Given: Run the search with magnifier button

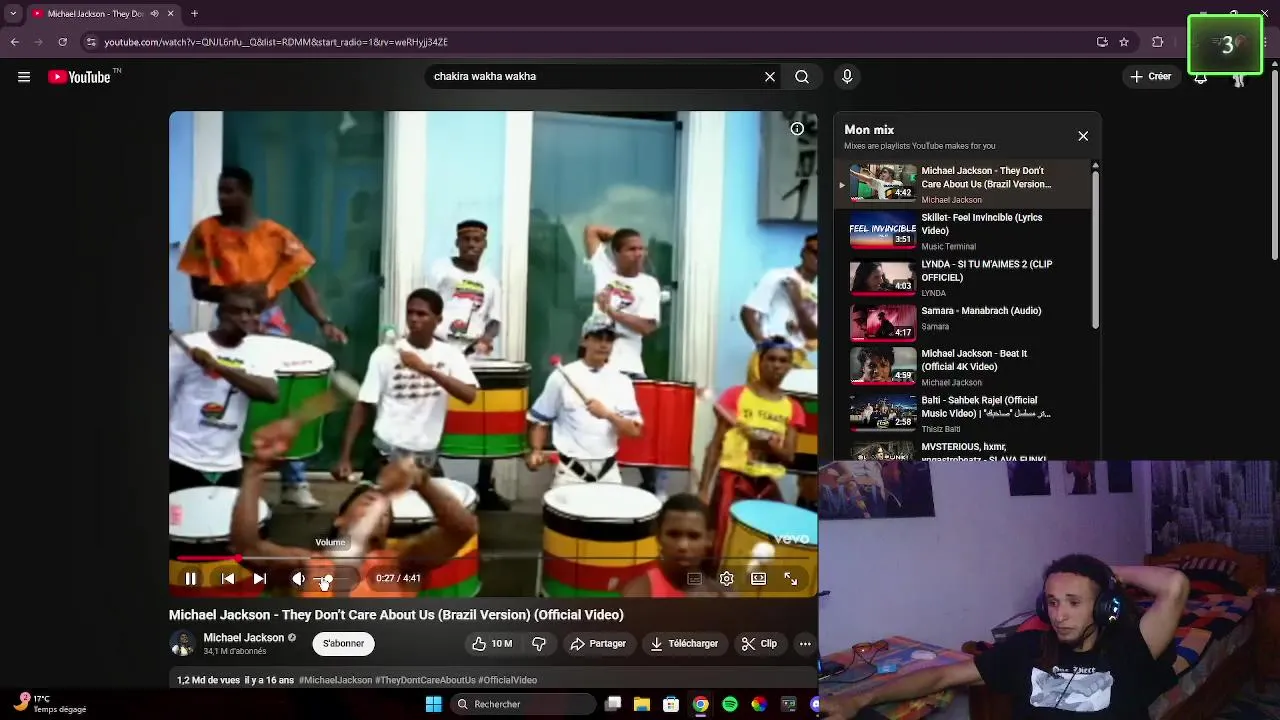Looking at the screenshot, I should 802,77.
